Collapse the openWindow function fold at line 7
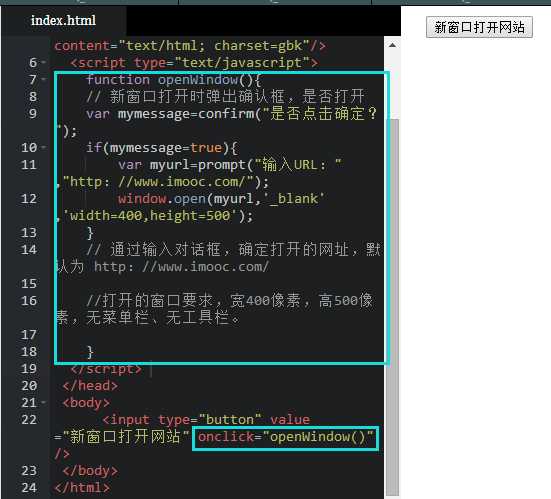Screen dimensions: 551x499 tap(44, 79)
